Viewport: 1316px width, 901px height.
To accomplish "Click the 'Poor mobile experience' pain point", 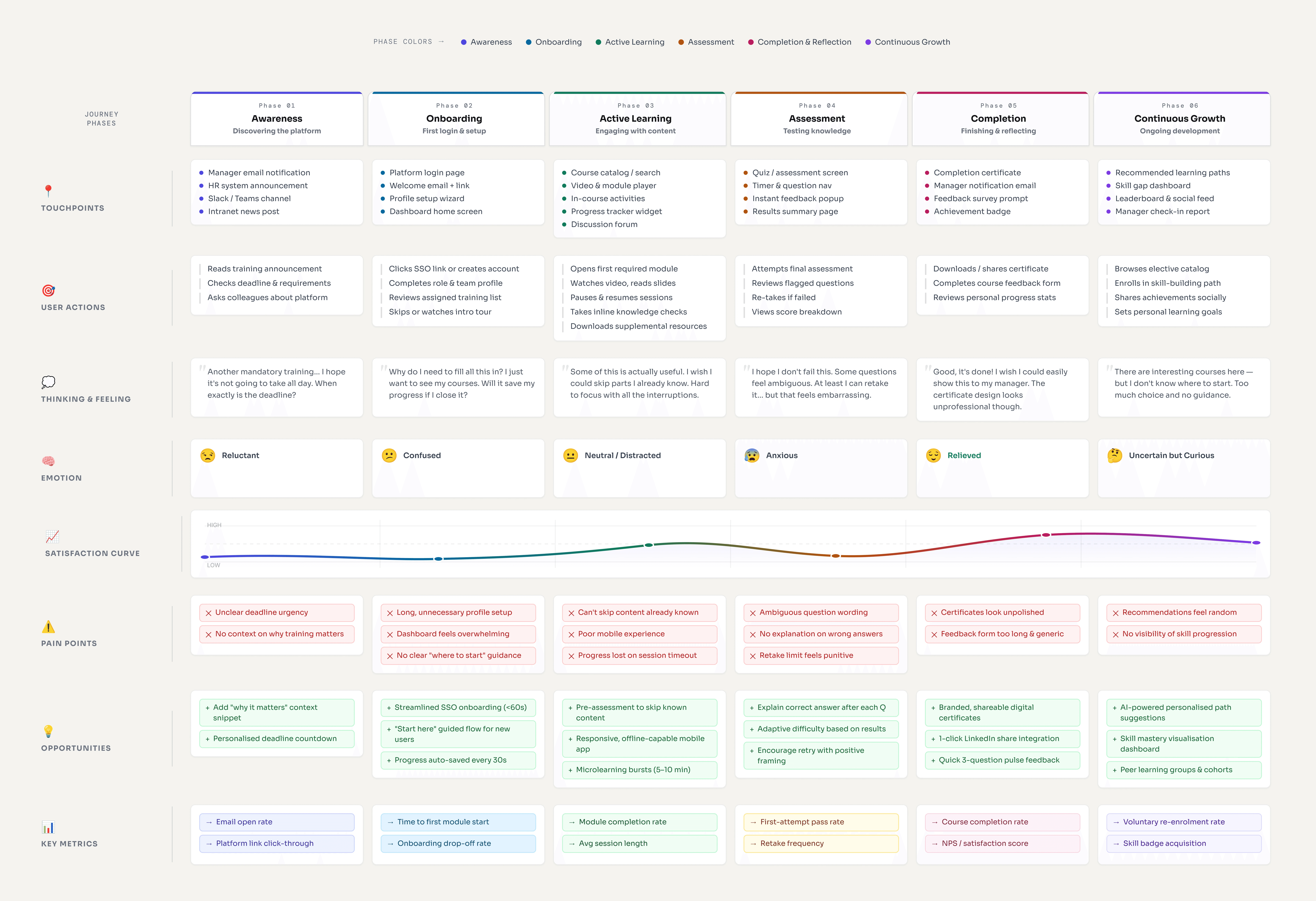I will click(x=639, y=634).
